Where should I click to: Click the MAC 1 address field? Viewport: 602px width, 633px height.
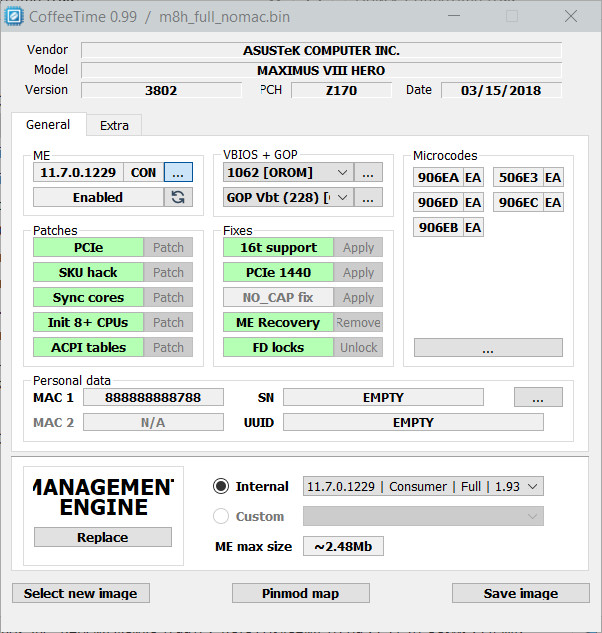(153, 397)
